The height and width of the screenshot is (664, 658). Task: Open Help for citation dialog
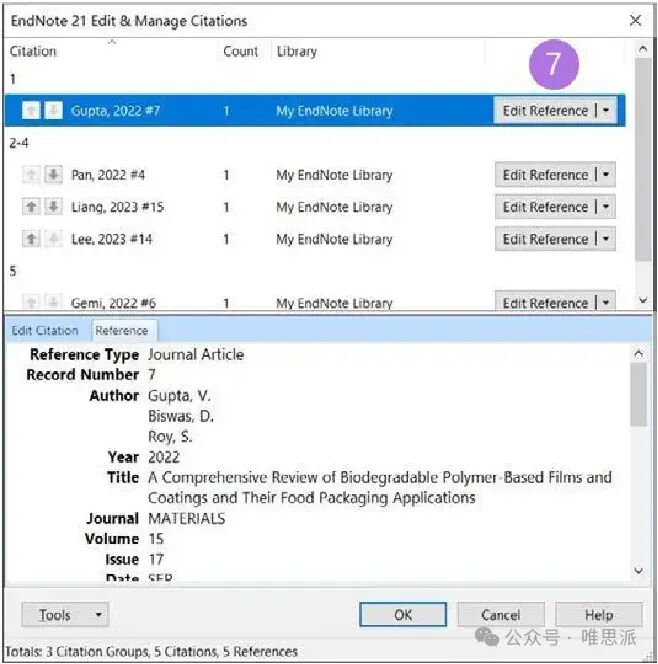click(x=599, y=614)
